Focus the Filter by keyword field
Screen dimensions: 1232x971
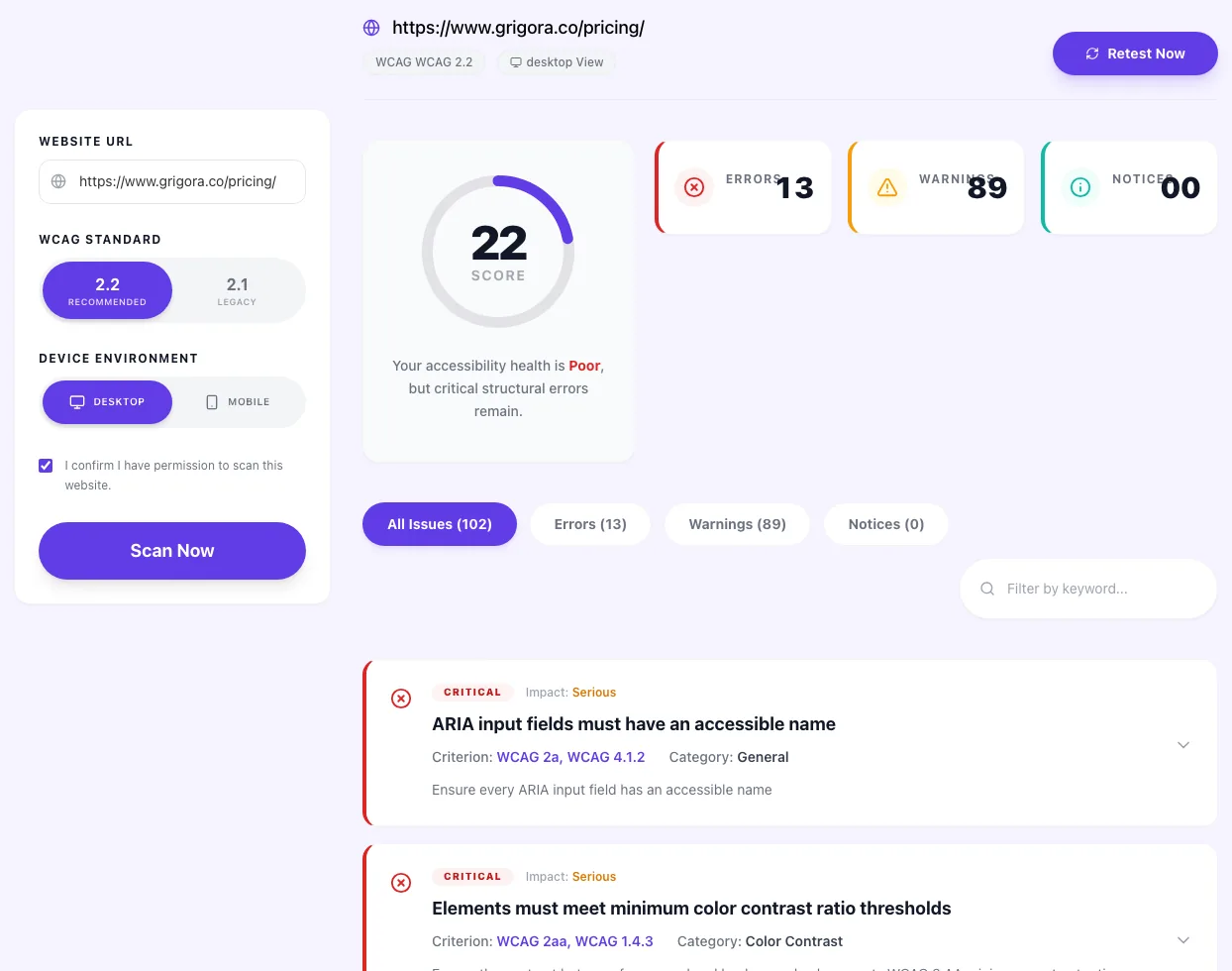click(x=1088, y=589)
